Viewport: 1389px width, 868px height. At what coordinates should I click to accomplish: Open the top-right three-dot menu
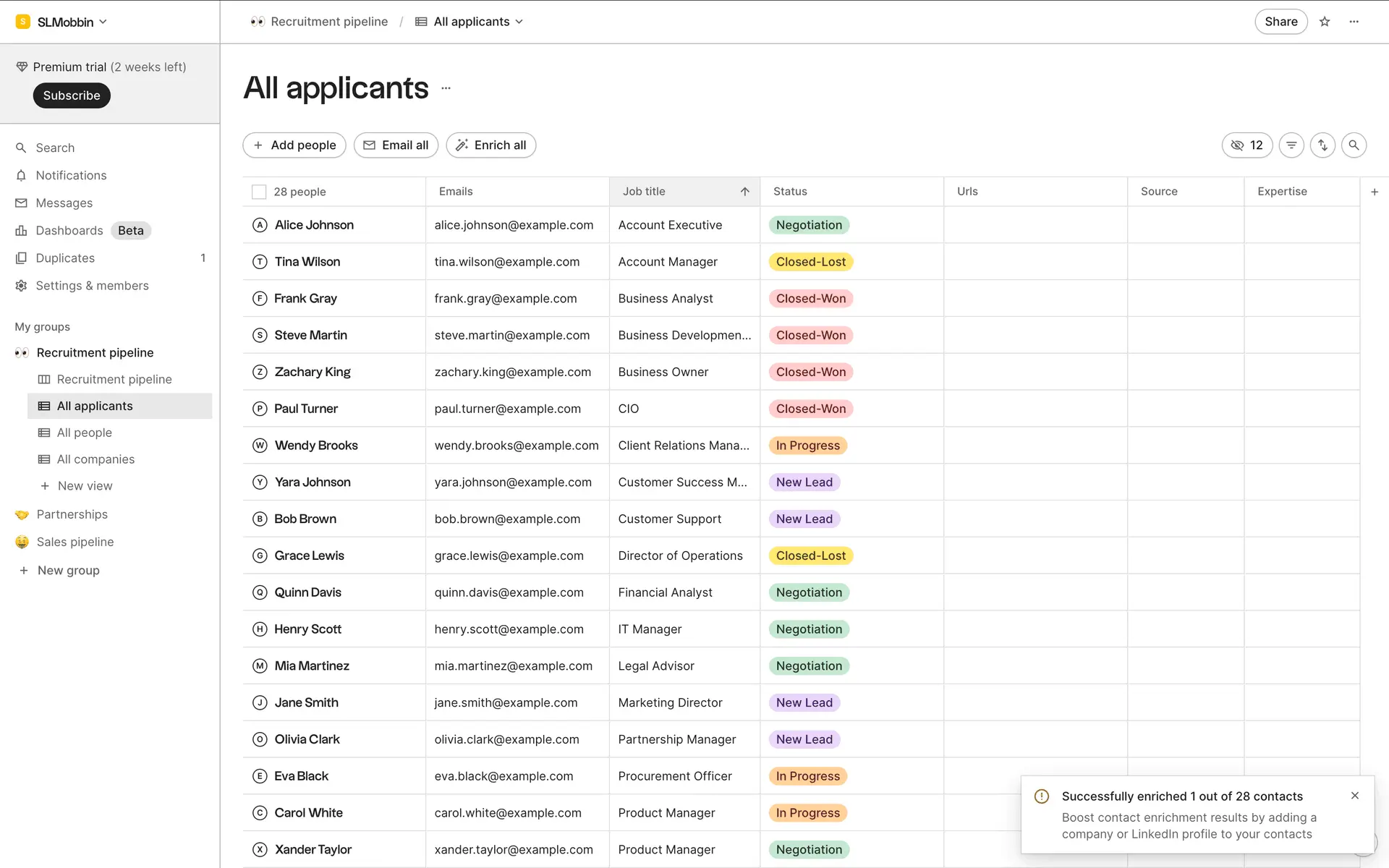[x=1354, y=22]
